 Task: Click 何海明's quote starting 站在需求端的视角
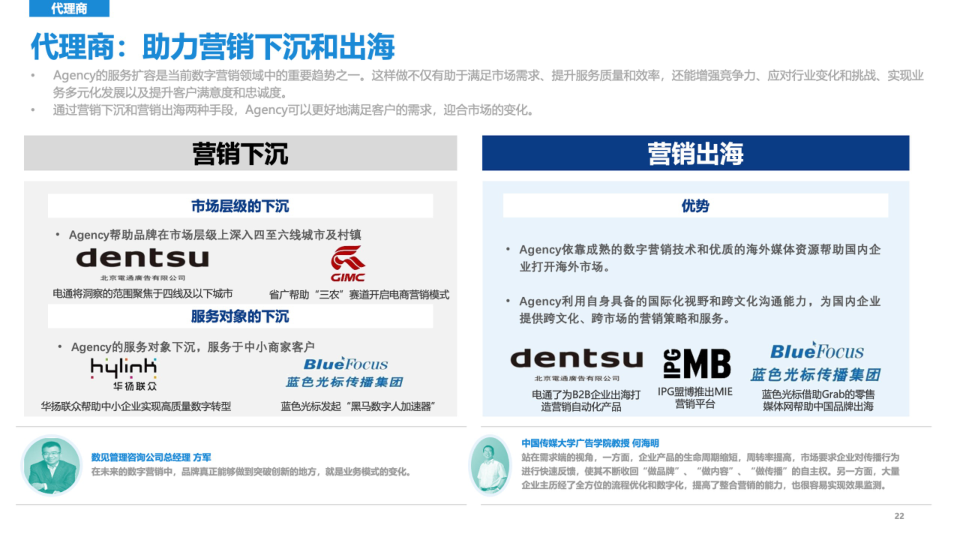711,471
